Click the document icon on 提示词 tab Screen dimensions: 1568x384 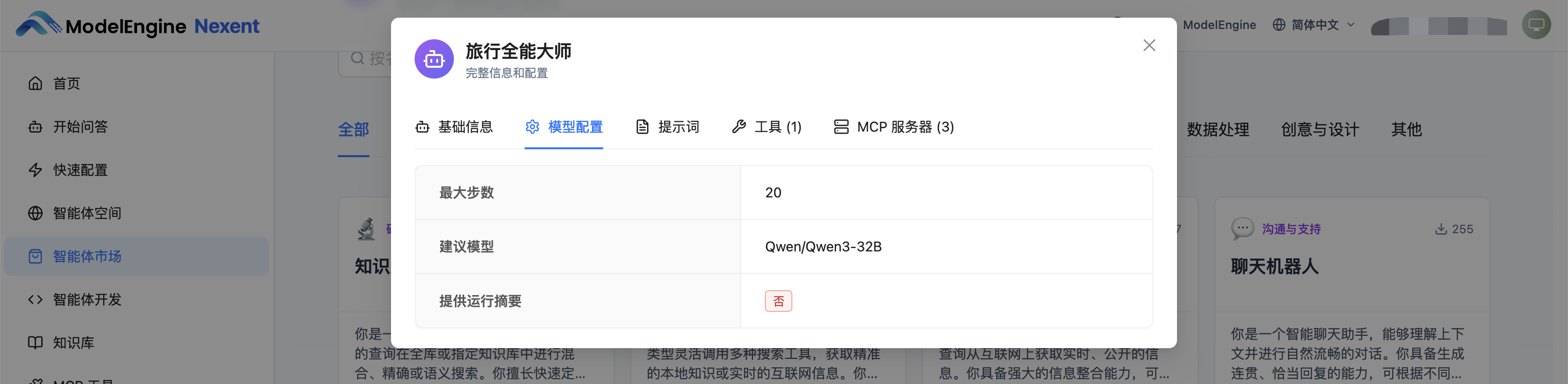click(x=642, y=127)
